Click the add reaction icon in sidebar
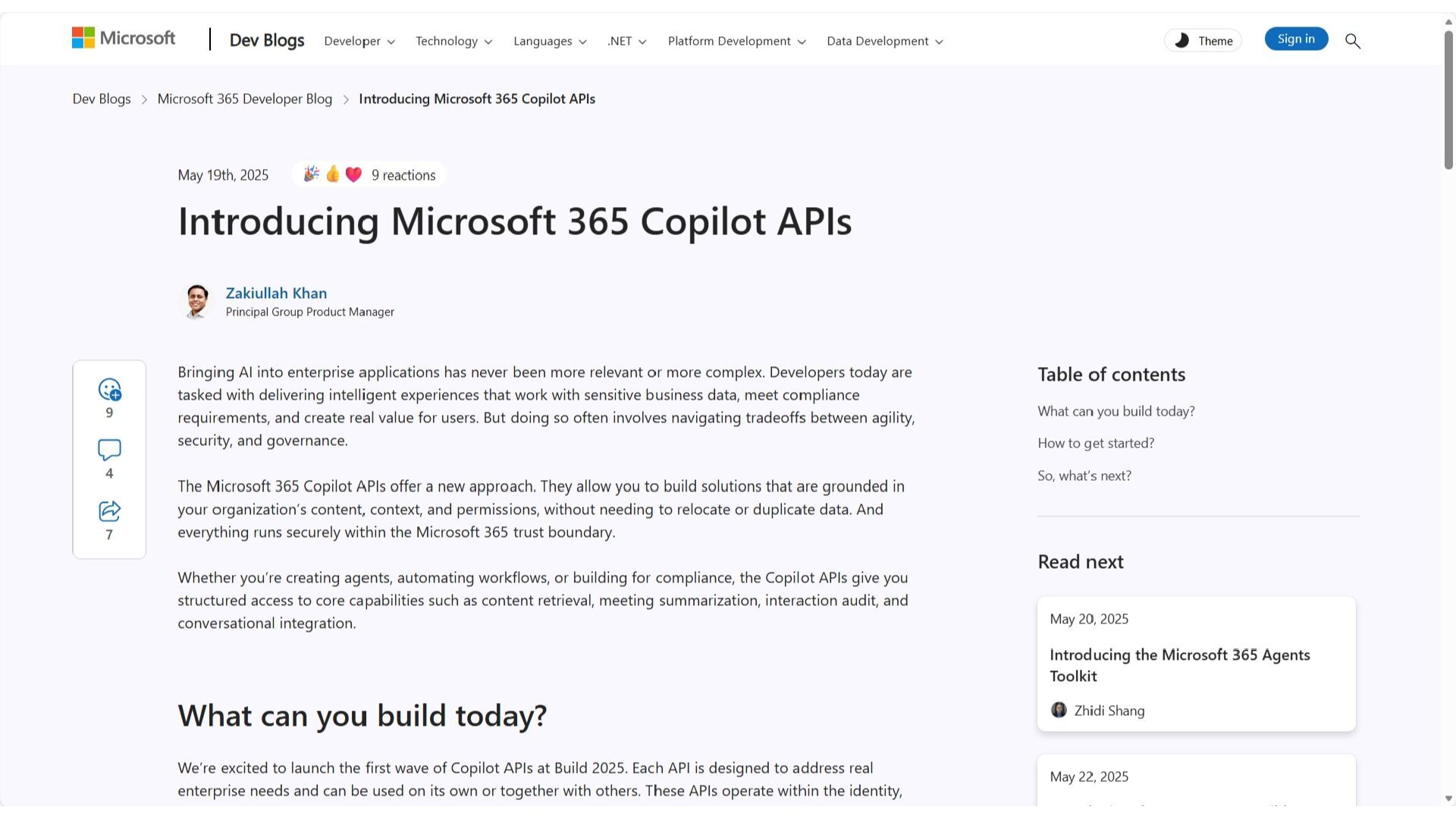 (109, 390)
